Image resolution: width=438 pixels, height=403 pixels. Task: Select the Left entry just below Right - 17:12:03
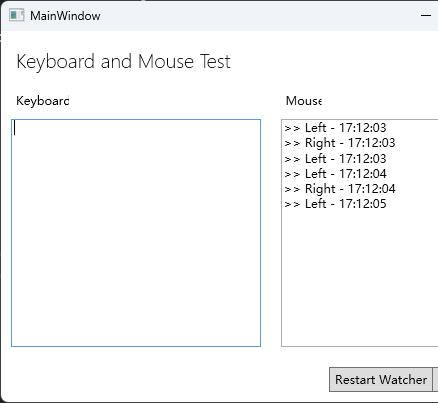(335, 159)
